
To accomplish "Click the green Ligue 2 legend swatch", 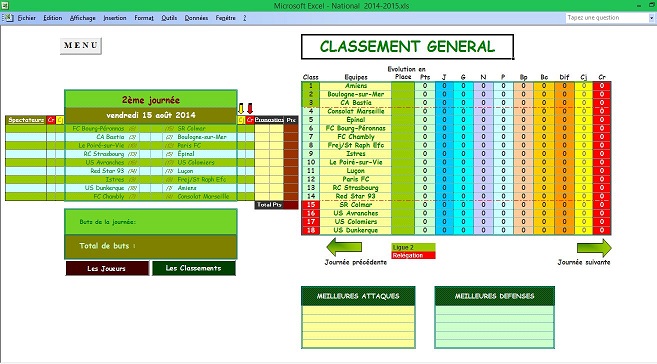I will pyautogui.click(x=413, y=247).
